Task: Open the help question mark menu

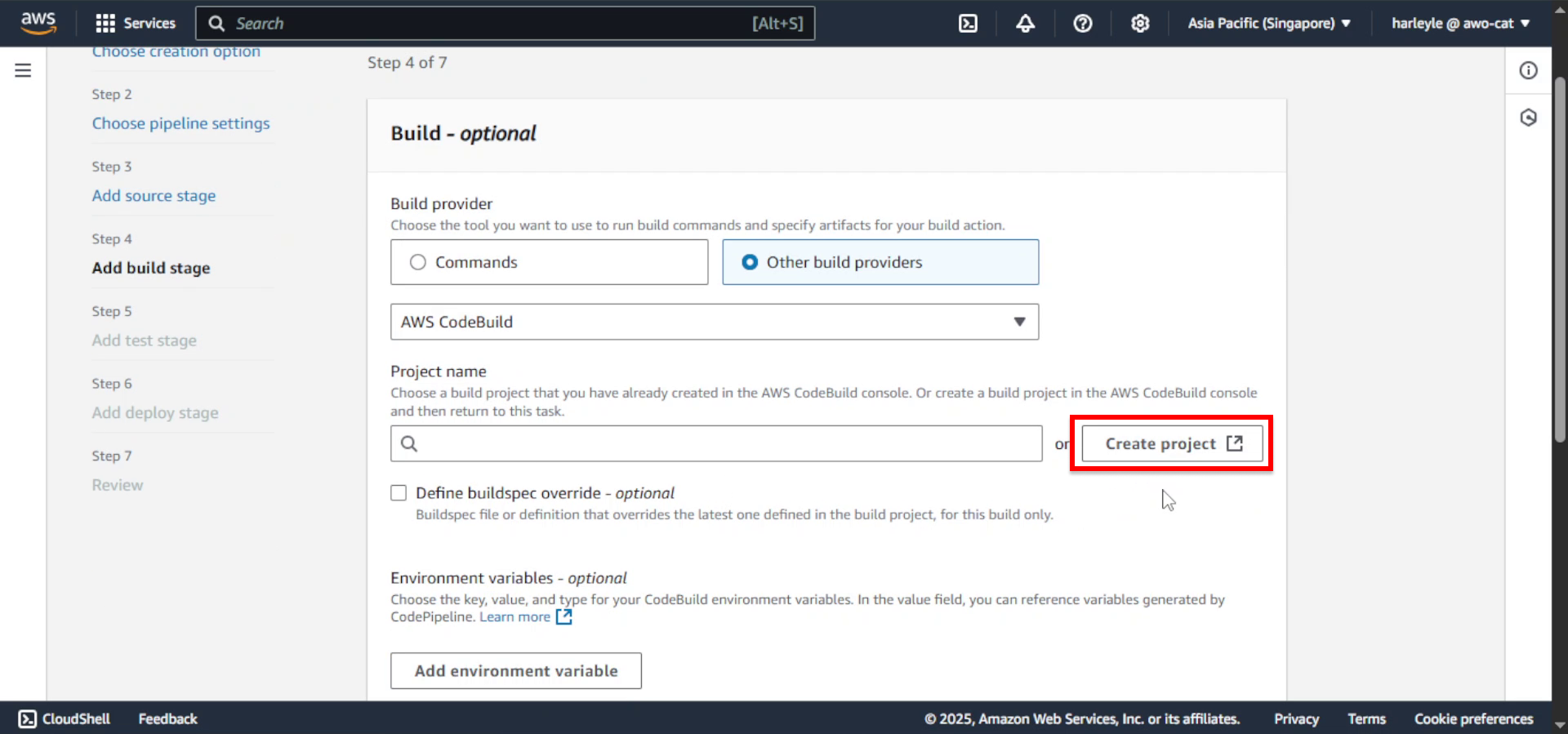Action: click(x=1083, y=23)
